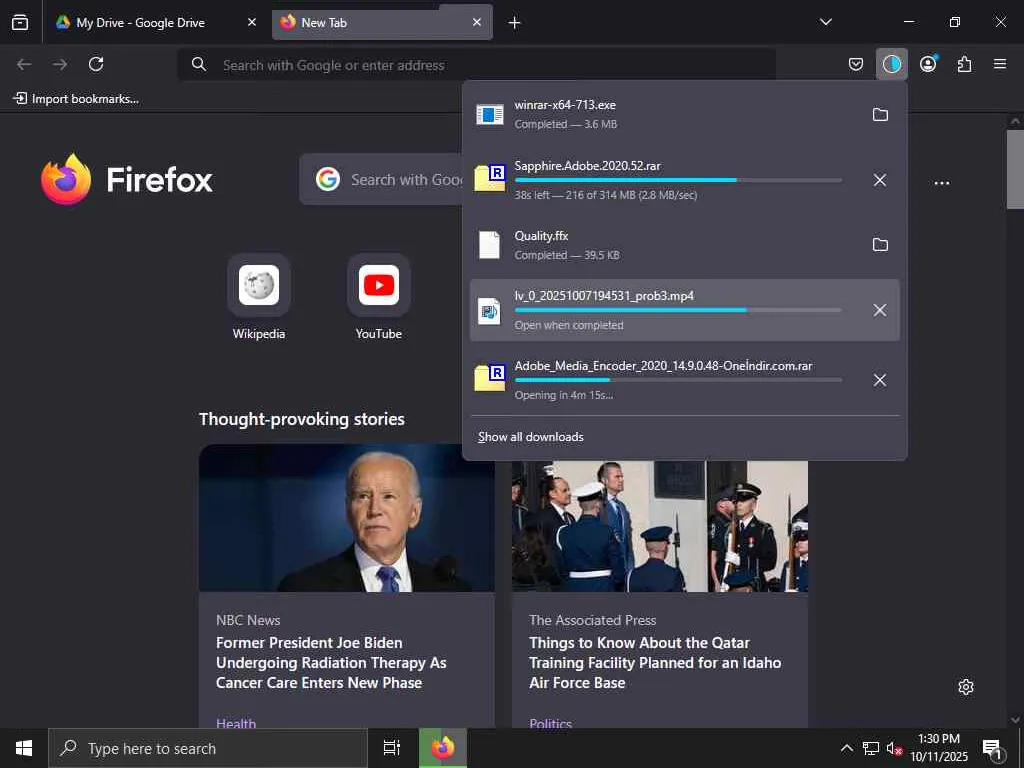The height and width of the screenshot is (768, 1024).
Task: Cancel Sapphire.Adobe.2020.52.rar download
Action: click(x=880, y=180)
